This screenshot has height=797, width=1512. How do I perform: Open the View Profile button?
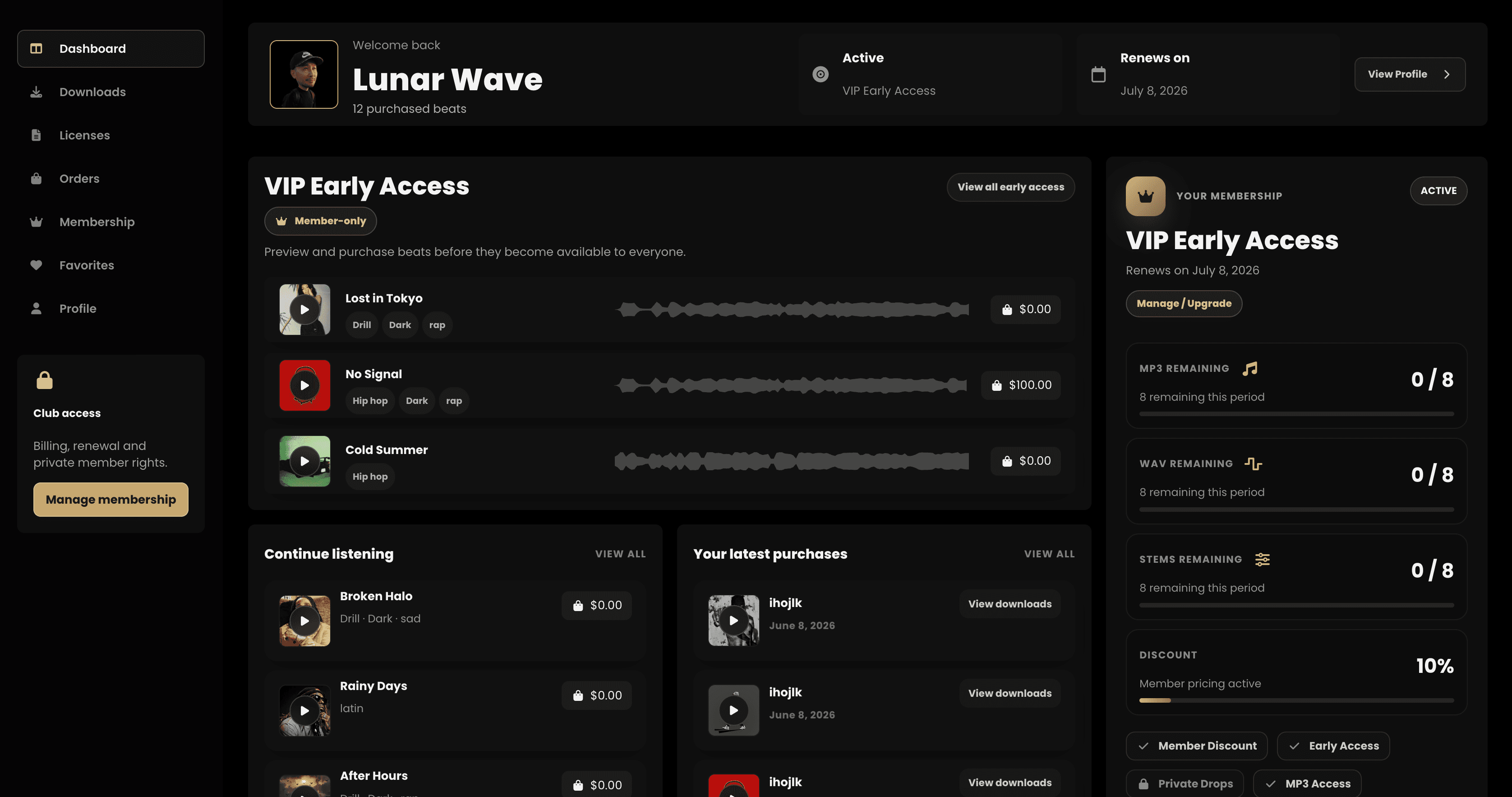tap(1410, 74)
